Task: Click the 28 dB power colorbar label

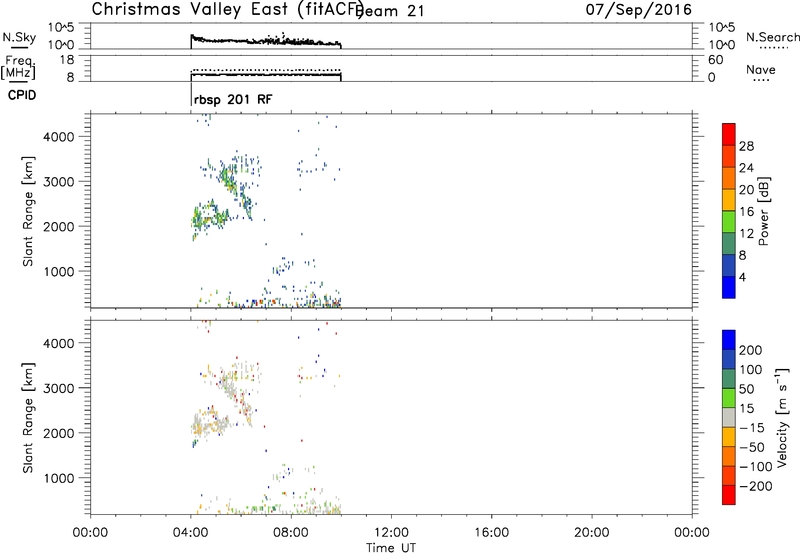Action: click(746, 146)
